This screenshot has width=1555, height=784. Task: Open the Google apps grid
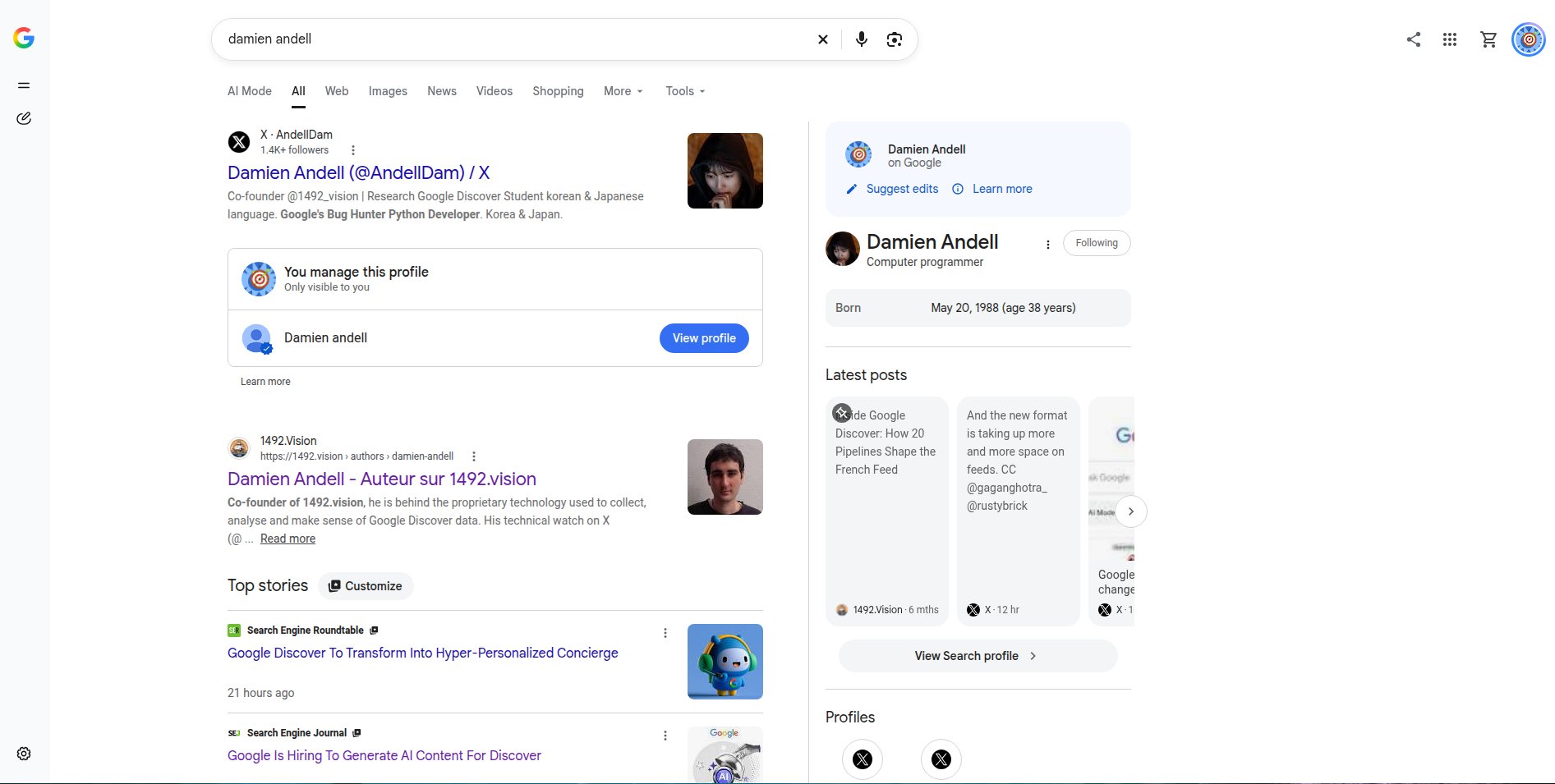pyautogui.click(x=1450, y=39)
